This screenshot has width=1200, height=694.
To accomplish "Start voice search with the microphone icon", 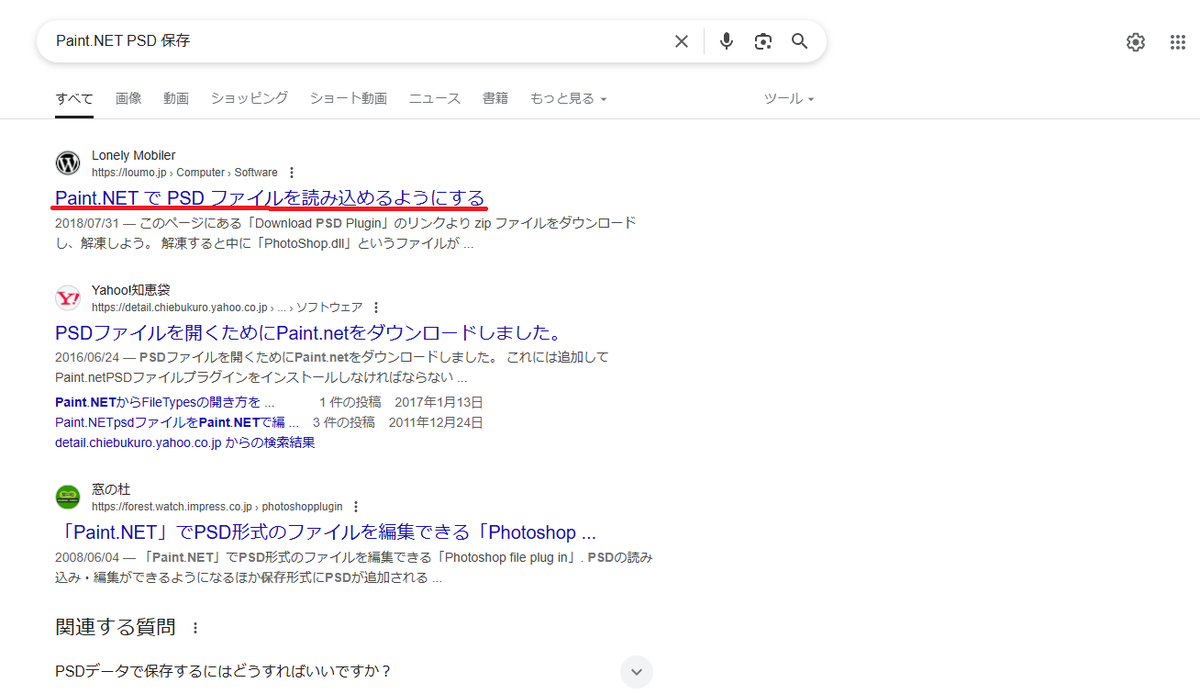I will click(x=726, y=41).
